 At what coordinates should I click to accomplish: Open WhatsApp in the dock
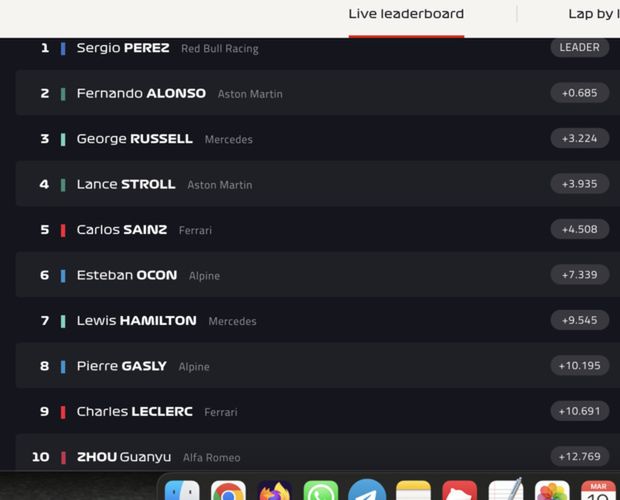click(x=321, y=491)
